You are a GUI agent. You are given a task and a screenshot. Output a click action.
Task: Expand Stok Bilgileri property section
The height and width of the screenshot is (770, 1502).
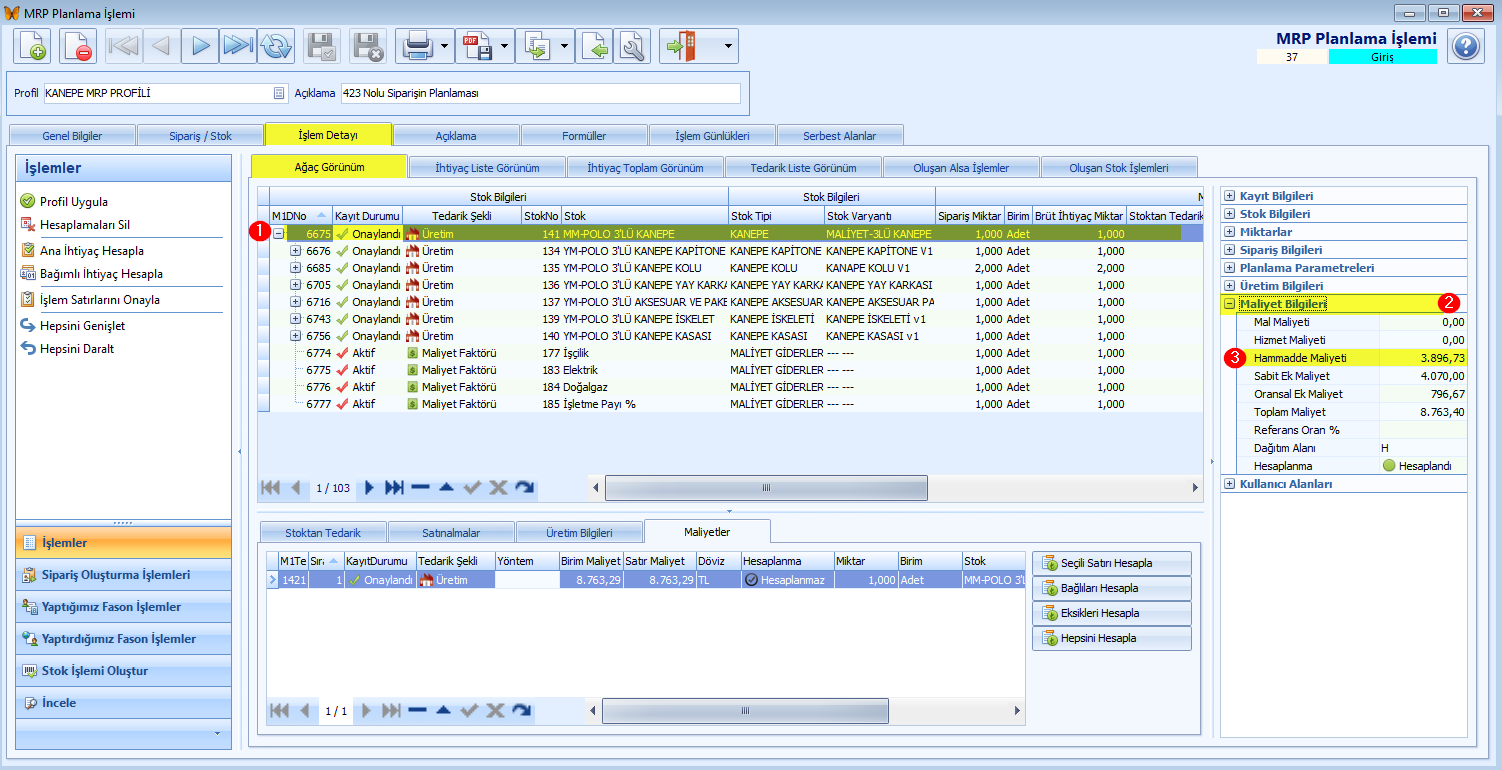click(x=1230, y=214)
